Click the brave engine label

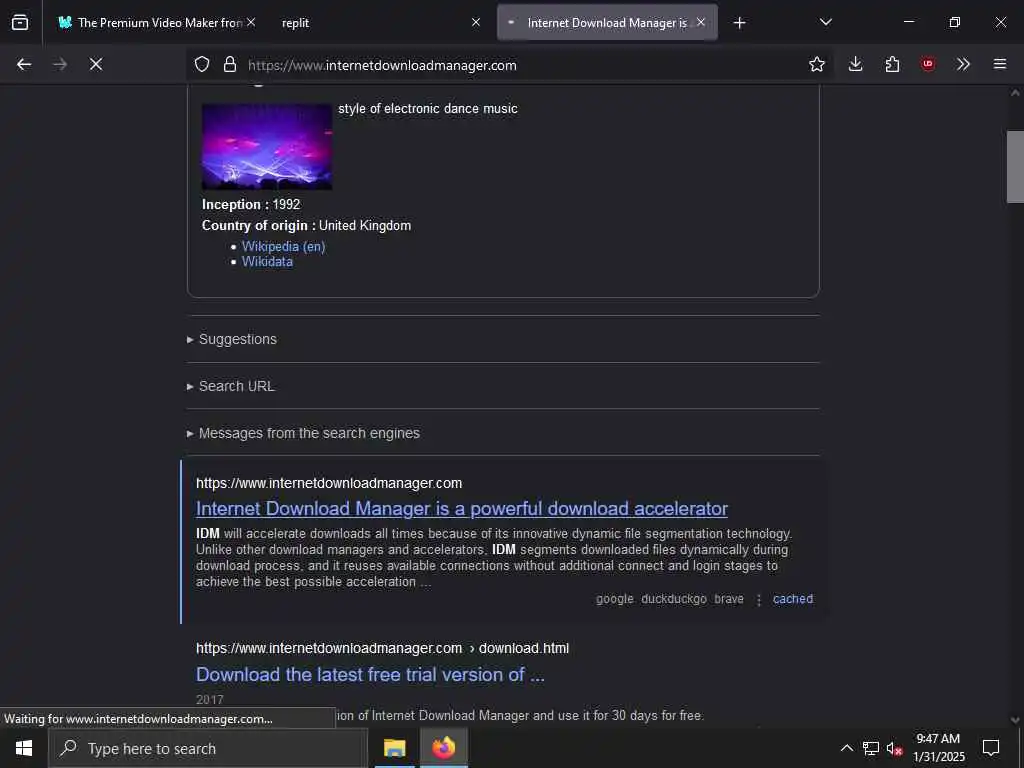tap(729, 599)
